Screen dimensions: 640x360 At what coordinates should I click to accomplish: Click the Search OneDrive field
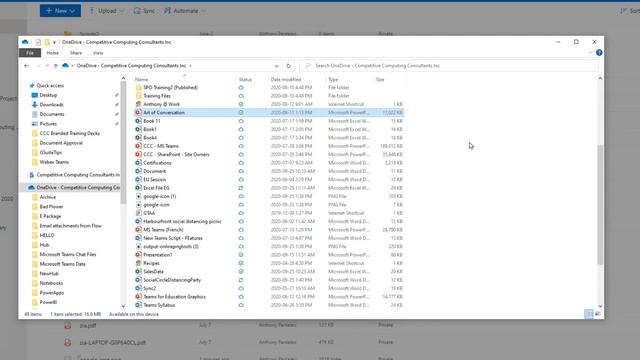point(449,65)
